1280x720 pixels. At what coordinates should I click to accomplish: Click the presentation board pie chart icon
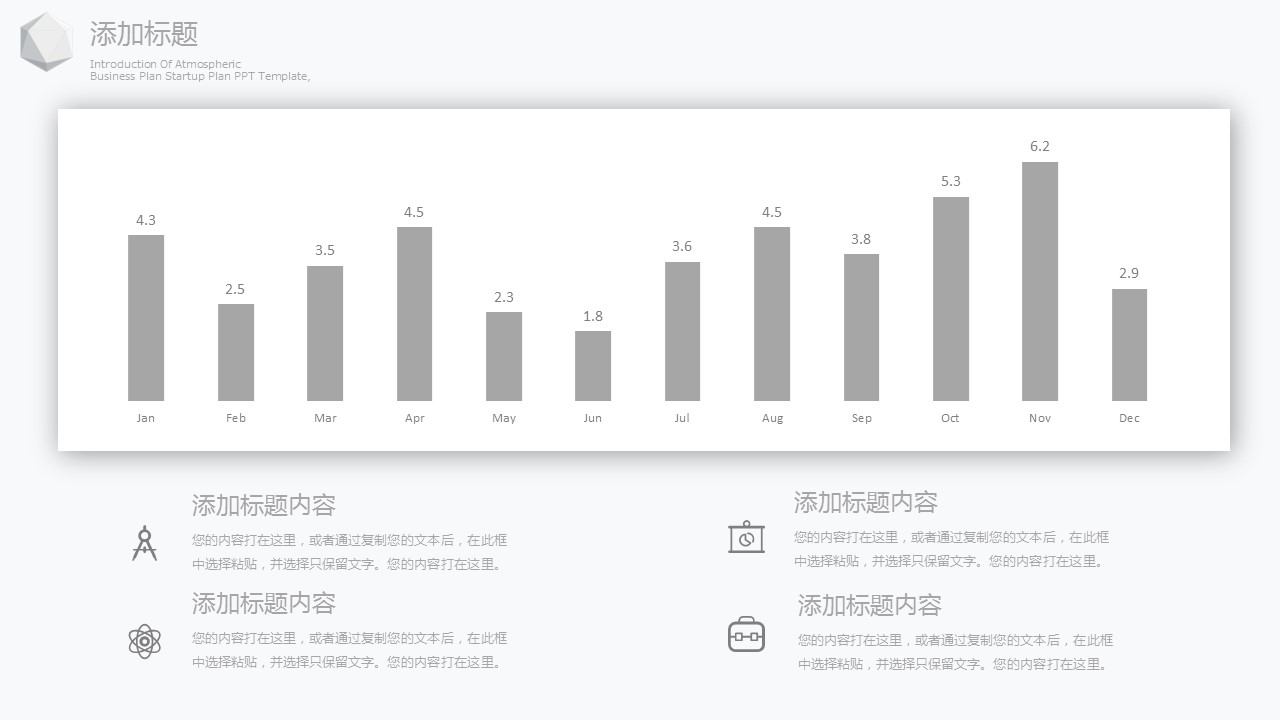pos(746,537)
